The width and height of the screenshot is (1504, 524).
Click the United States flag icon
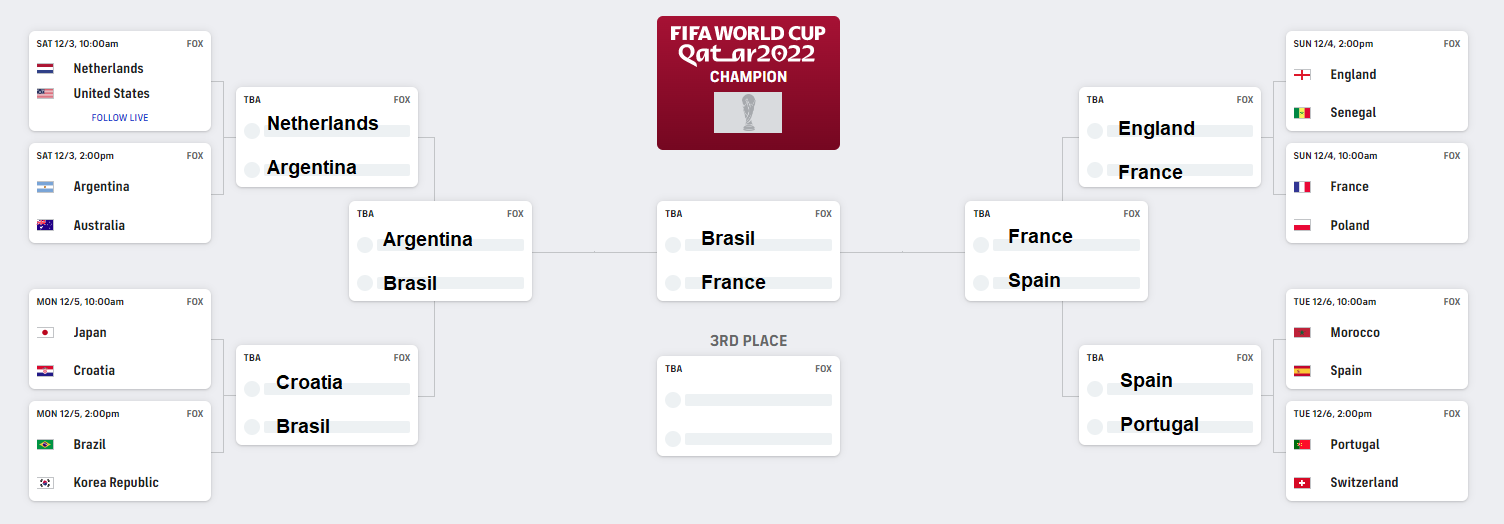(45, 94)
